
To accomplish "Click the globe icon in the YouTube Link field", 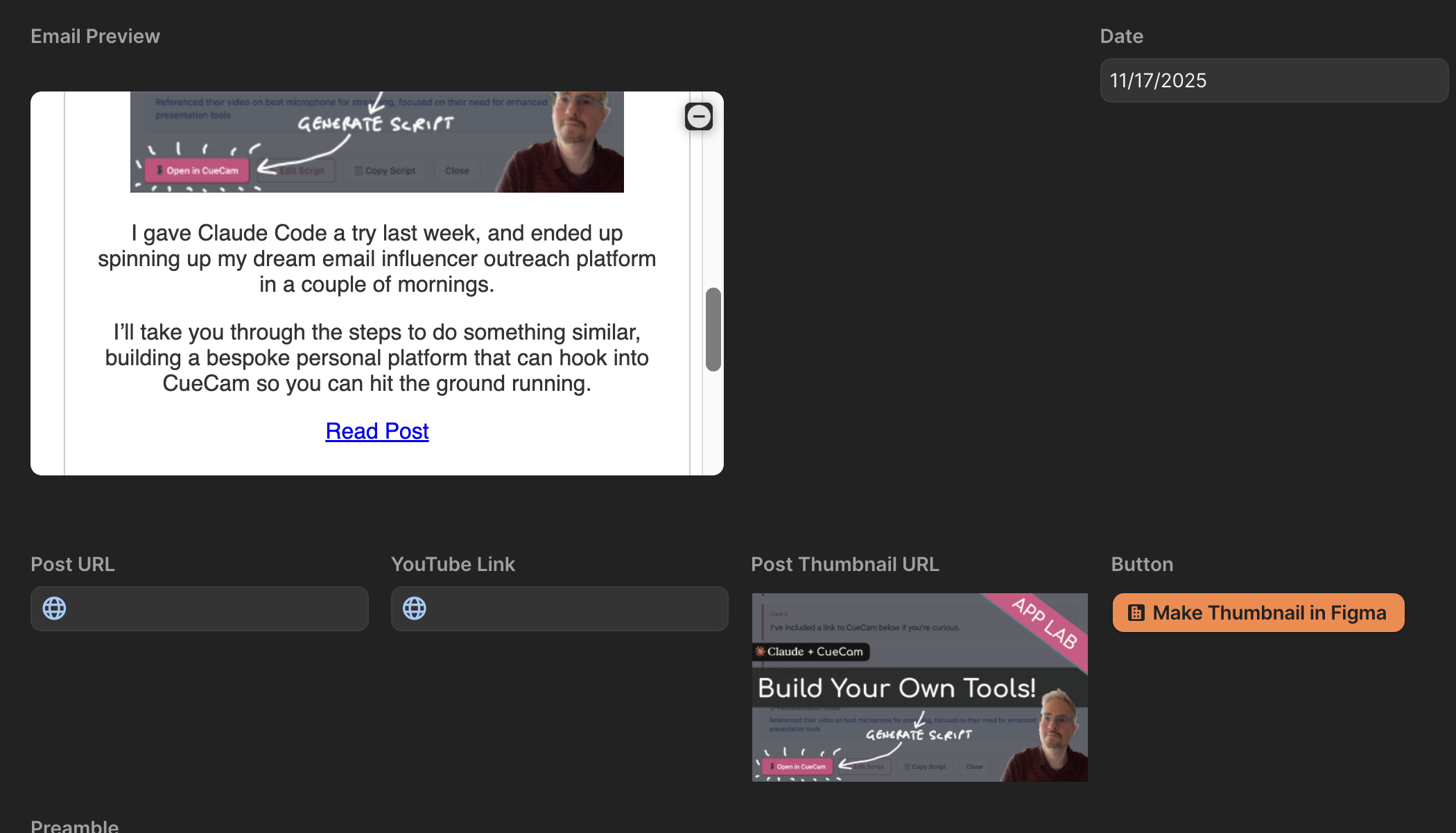I will pos(415,608).
